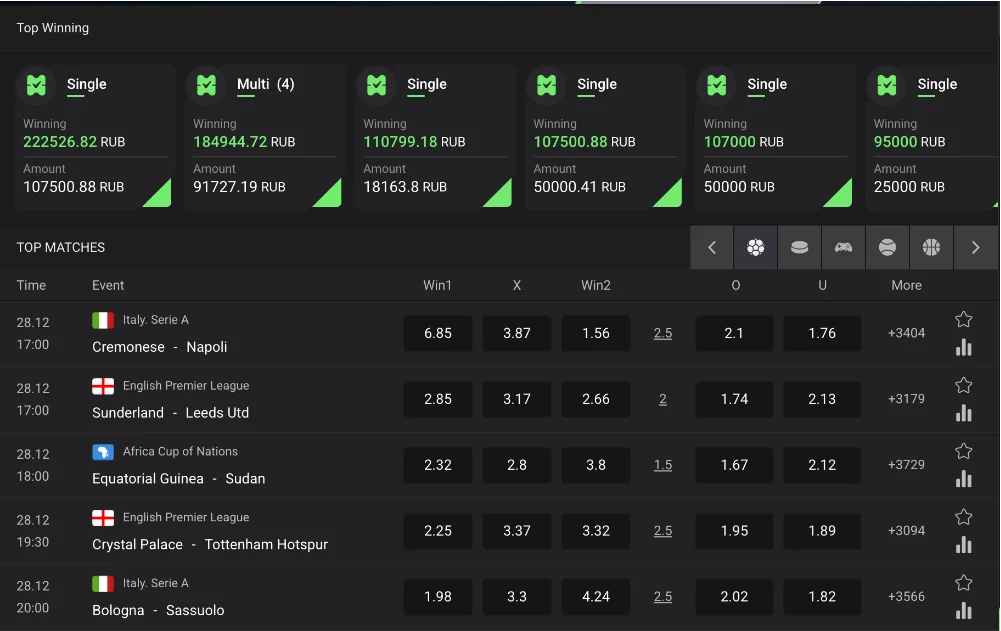Viewport: 1001px width, 631px height.
Task: Select the esports controller icon
Action: pyautogui.click(x=844, y=247)
